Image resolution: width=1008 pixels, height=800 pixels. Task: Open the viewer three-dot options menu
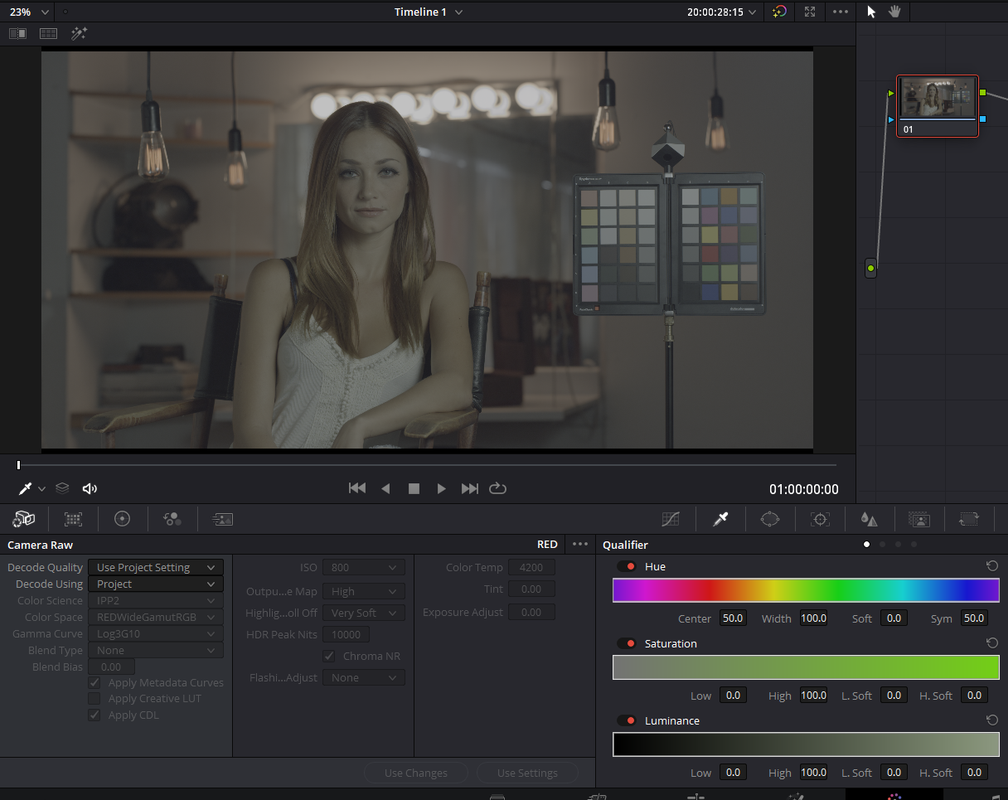click(840, 12)
